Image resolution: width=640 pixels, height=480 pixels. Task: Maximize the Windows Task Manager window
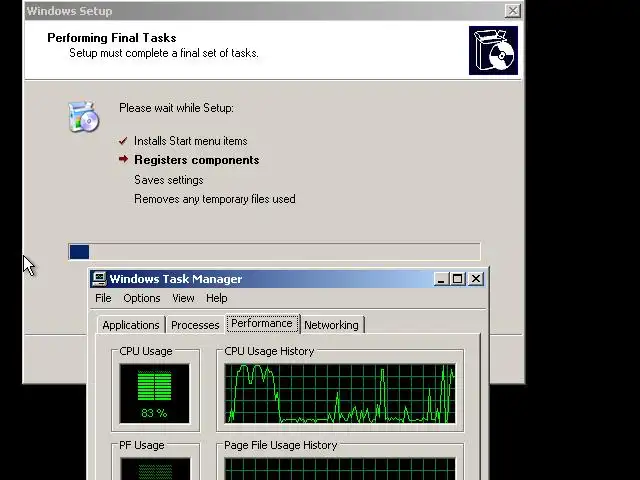[x=457, y=279]
